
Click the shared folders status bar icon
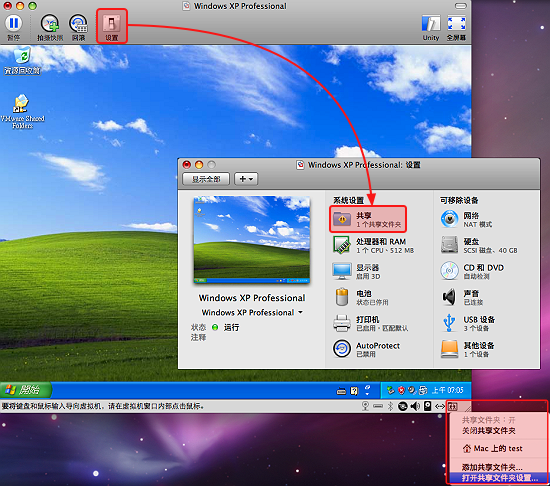[x=452, y=407]
